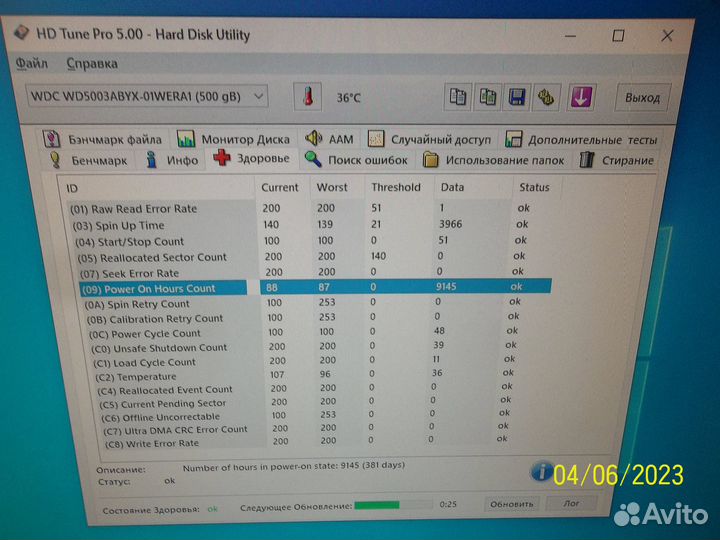Image resolution: width=720 pixels, height=540 pixels.
Task: Select the (07) Seek Error Rate row
Action: 301,272
